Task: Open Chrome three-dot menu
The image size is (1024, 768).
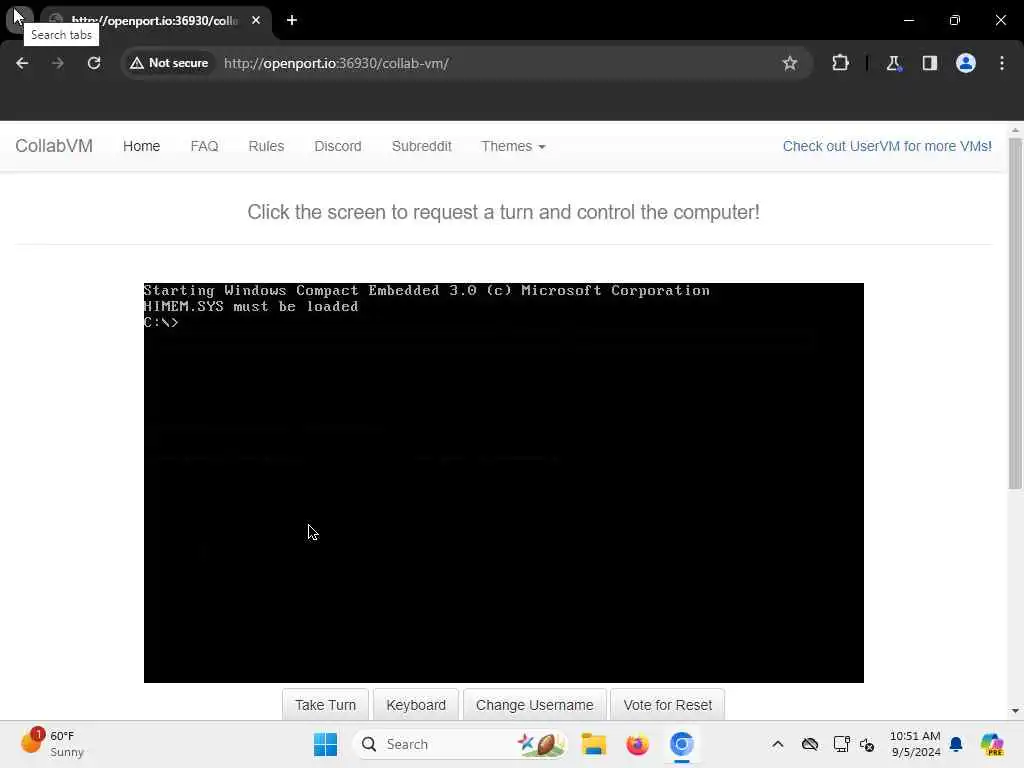Action: tap(1002, 63)
